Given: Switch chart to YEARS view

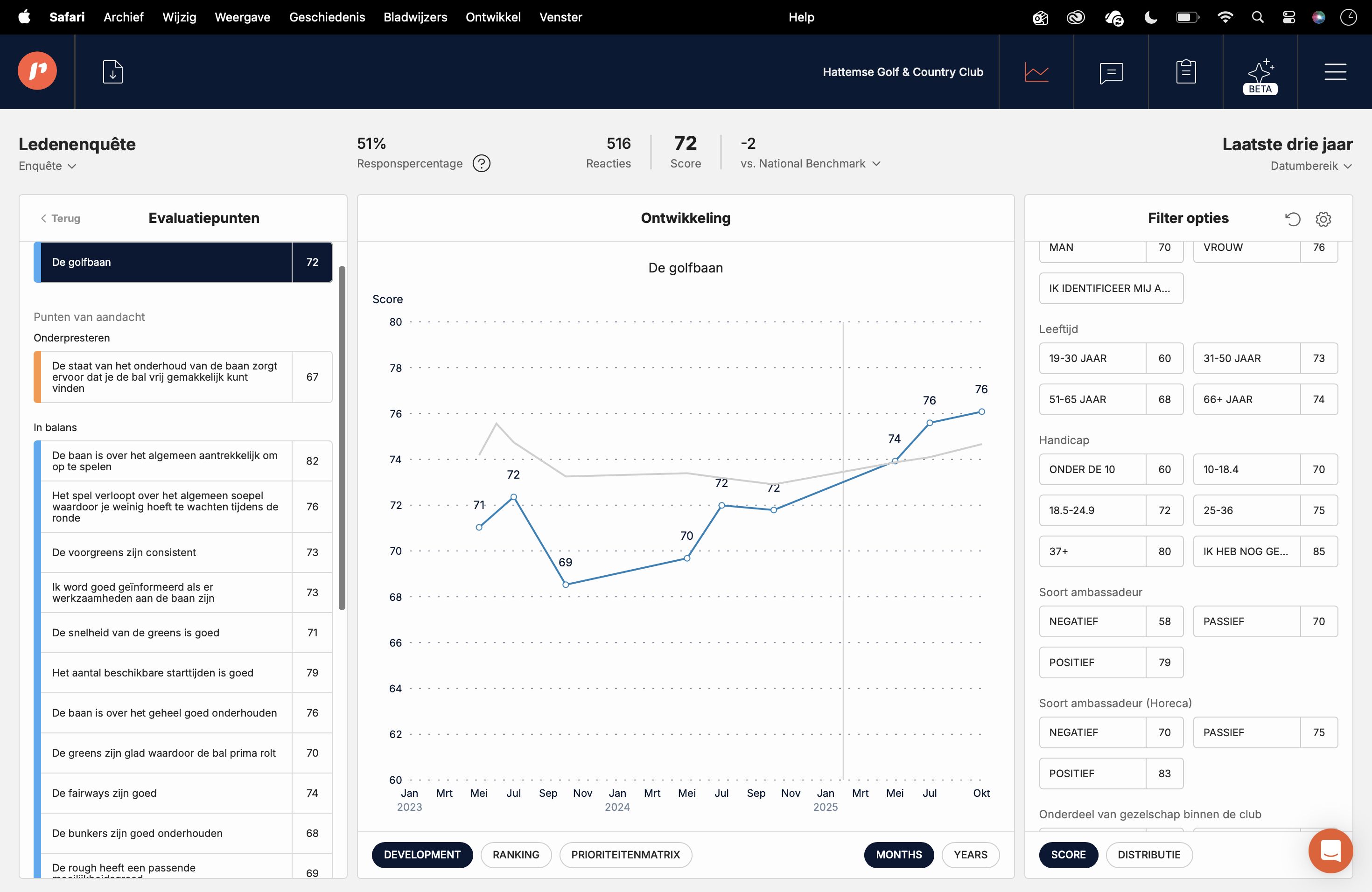Looking at the screenshot, I should 970,855.
